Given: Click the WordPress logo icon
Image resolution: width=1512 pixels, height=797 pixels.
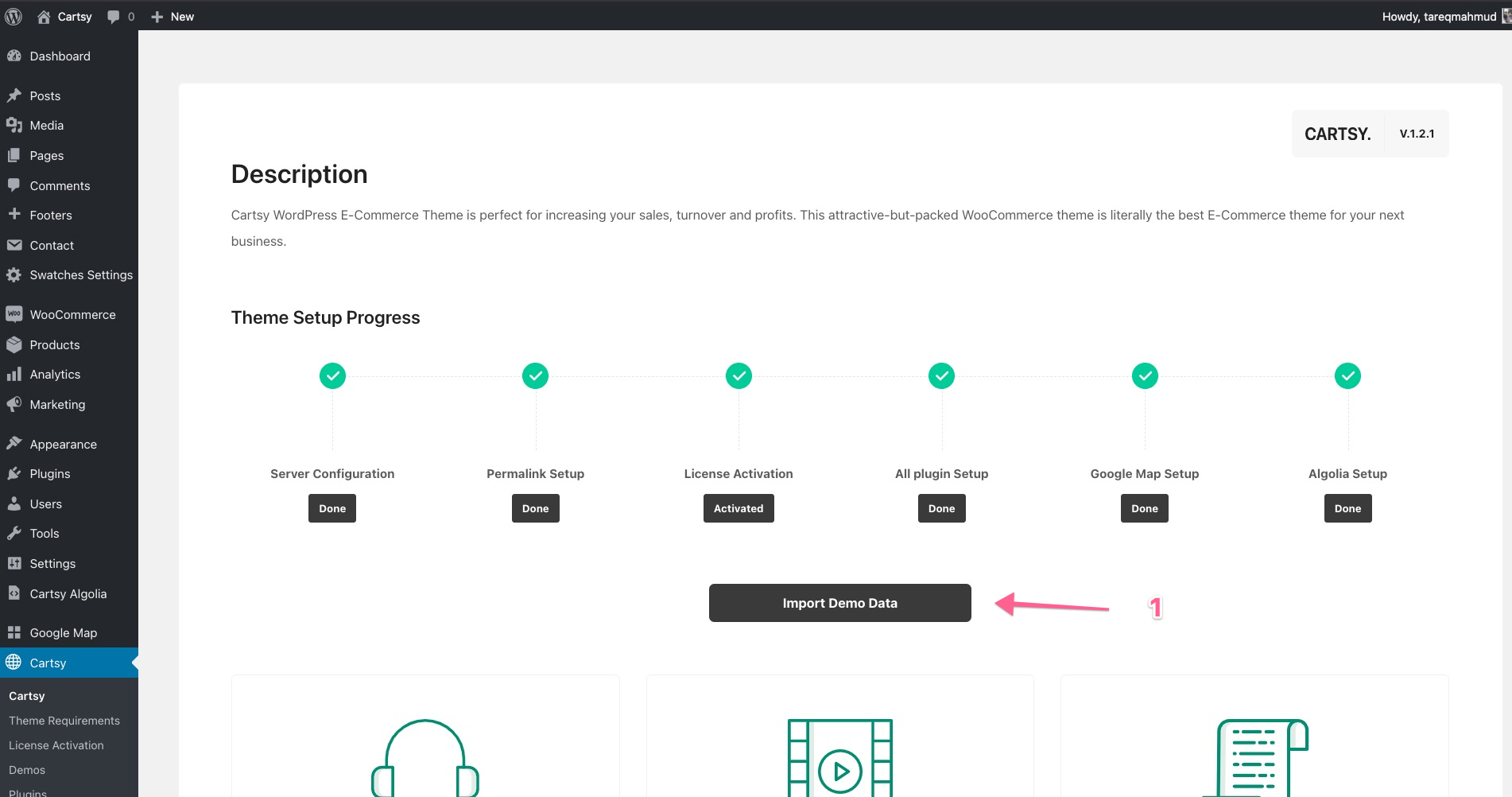Looking at the screenshot, I should click(x=14, y=16).
